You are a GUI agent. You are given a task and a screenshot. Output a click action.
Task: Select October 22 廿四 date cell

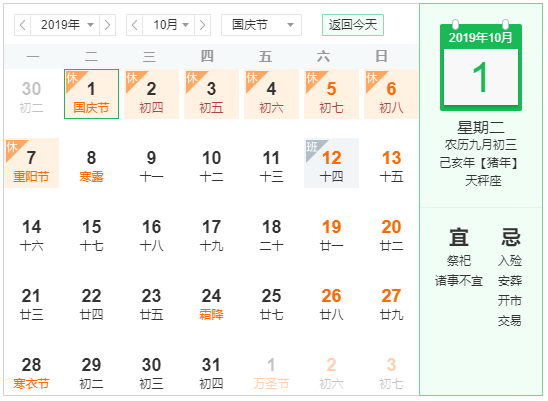pyautogui.click(x=92, y=302)
